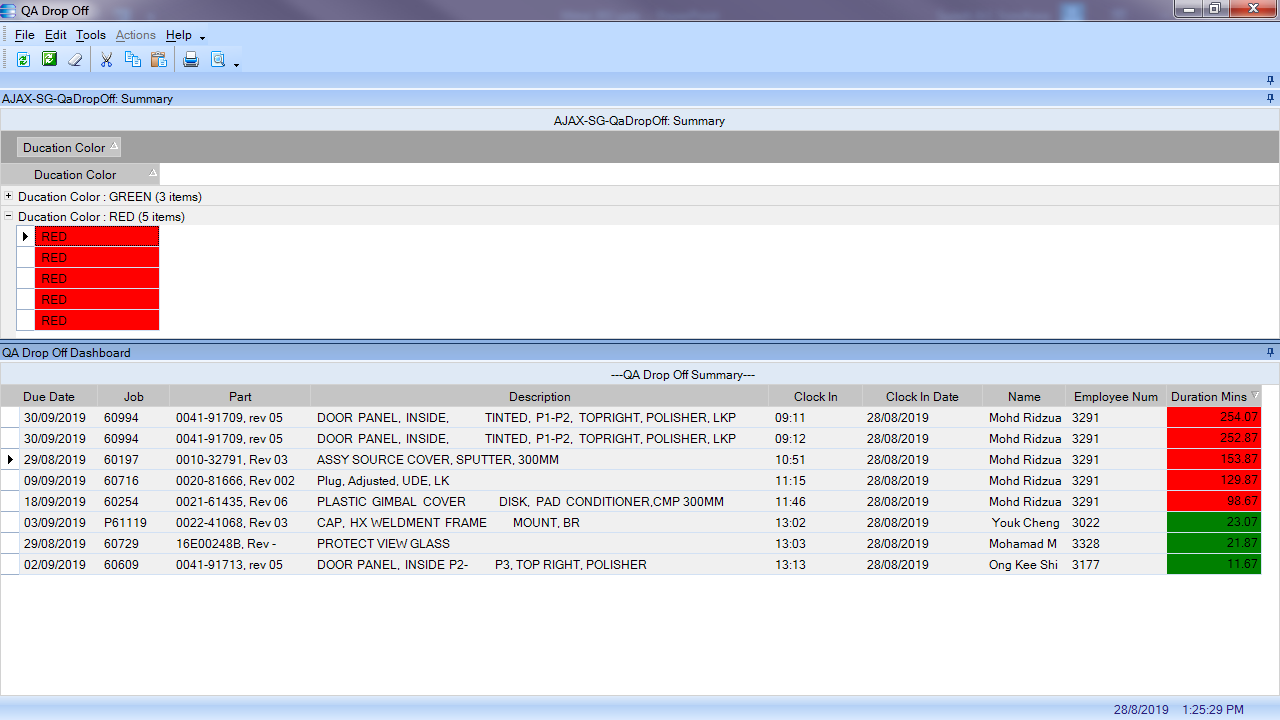Open the Actions menu
Viewport: 1280px width, 720px height.
(136, 35)
